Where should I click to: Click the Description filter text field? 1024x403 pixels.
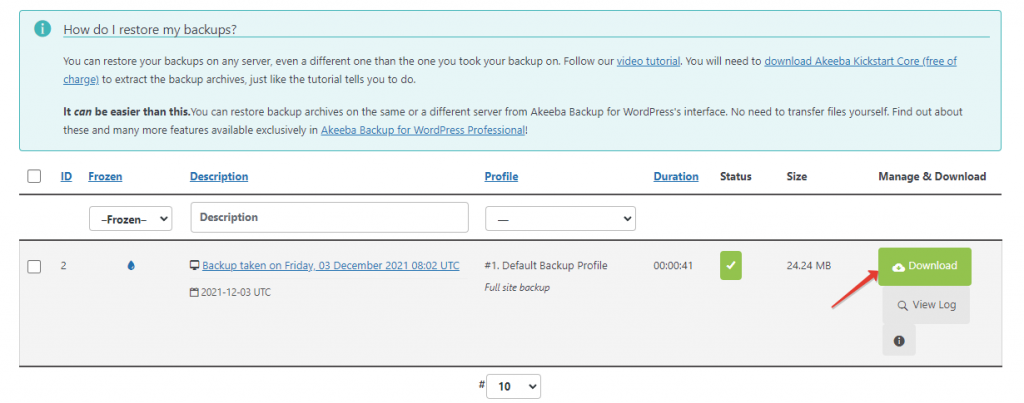[x=330, y=218]
